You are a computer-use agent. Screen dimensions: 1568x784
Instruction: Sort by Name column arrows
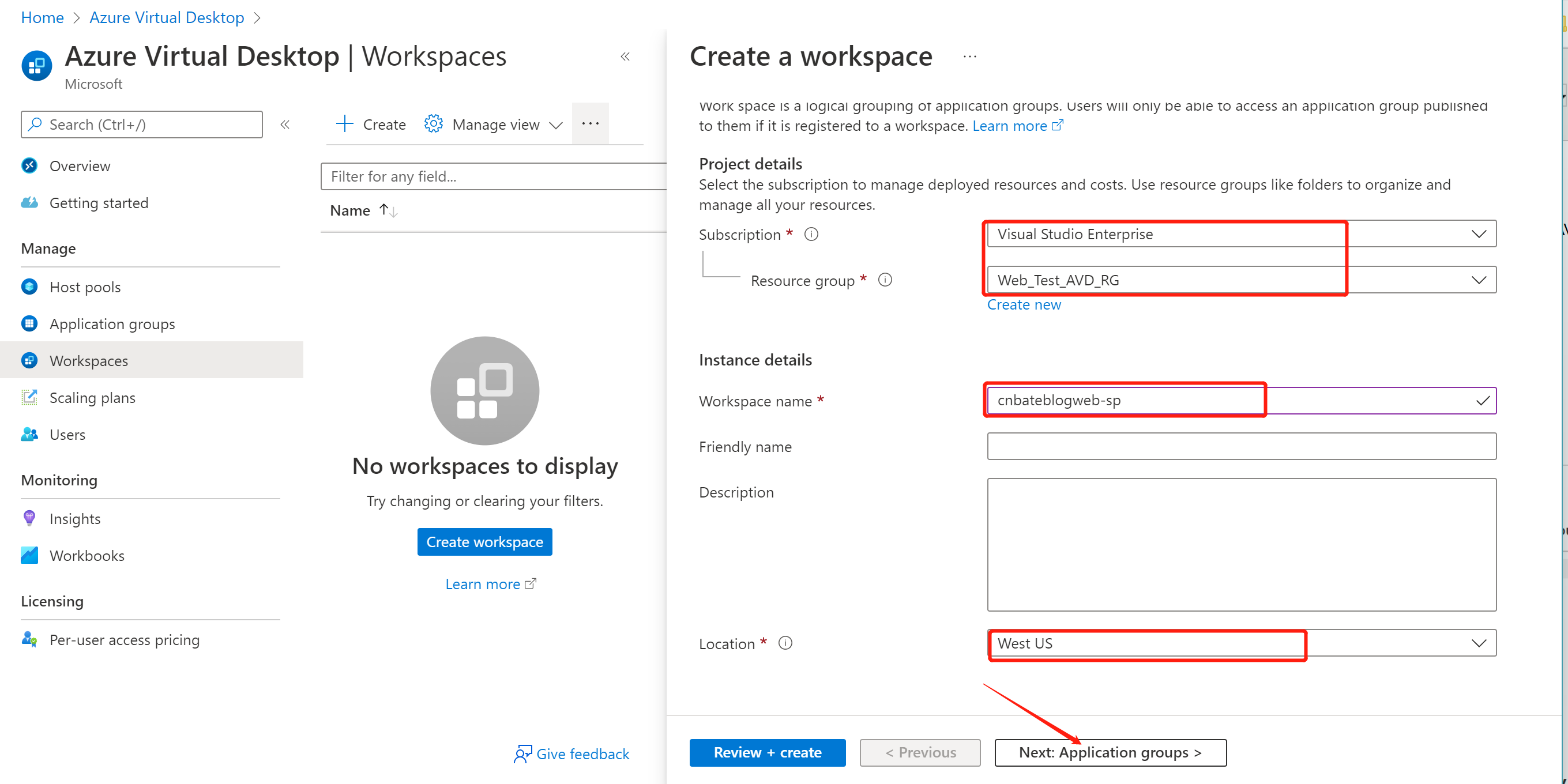coord(388,210)
